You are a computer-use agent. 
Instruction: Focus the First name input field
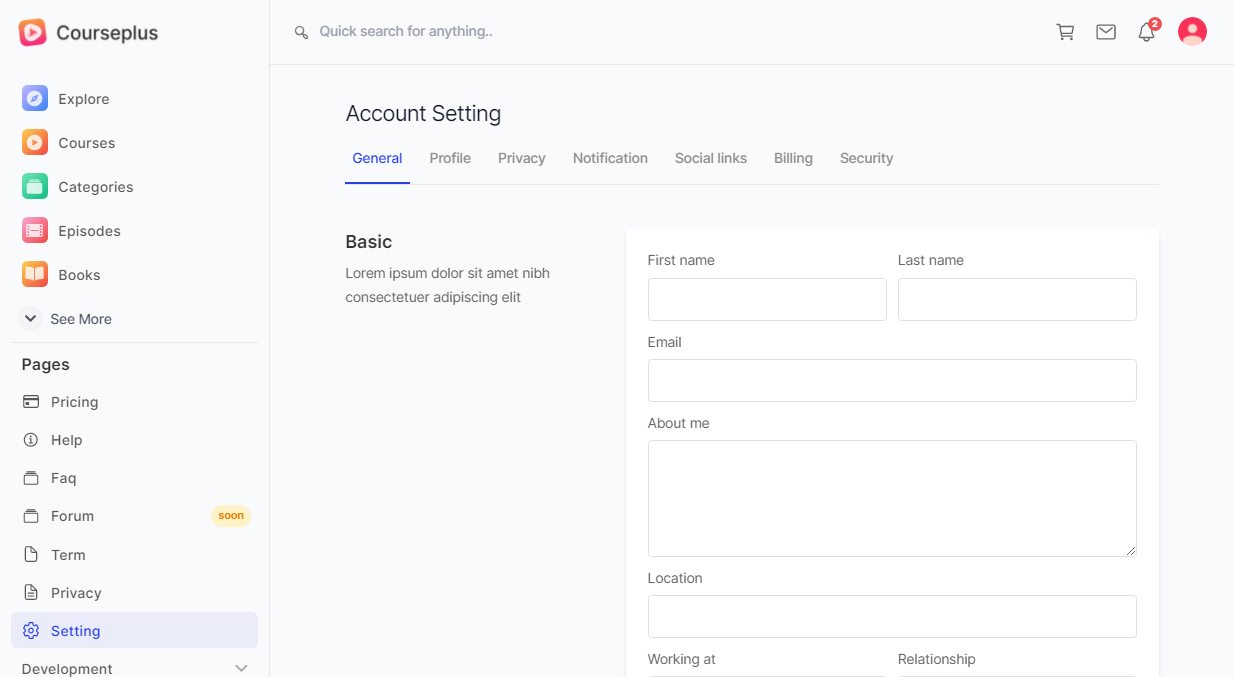(767, 299)
